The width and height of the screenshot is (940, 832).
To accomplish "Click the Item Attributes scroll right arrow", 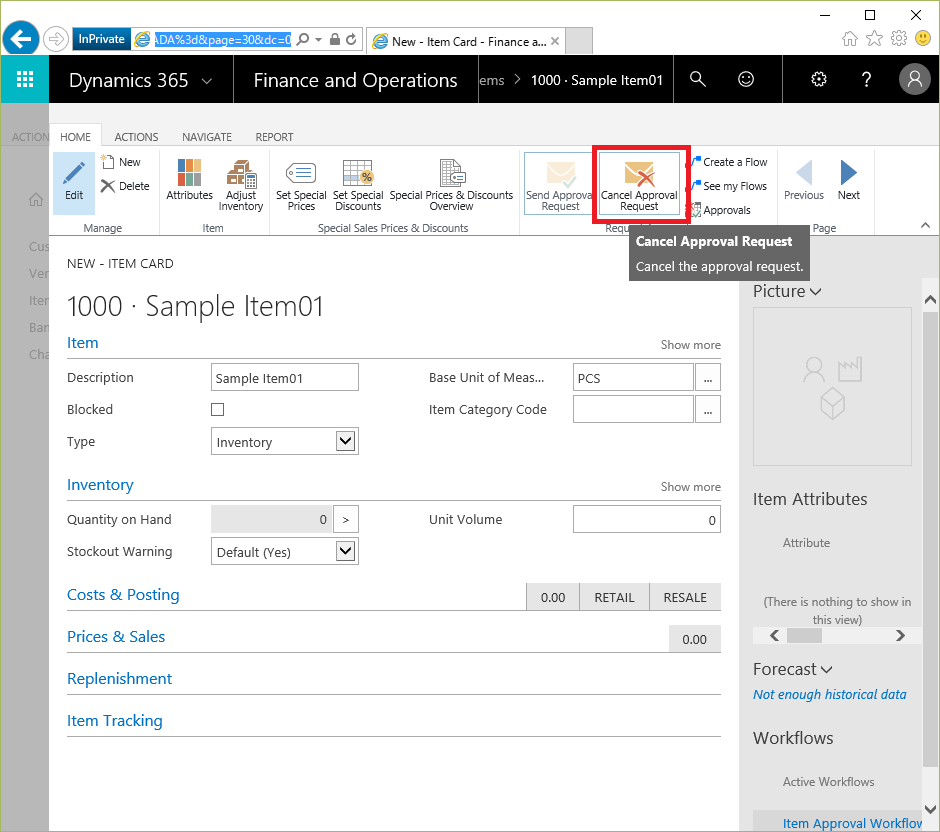I will (900, 635).
